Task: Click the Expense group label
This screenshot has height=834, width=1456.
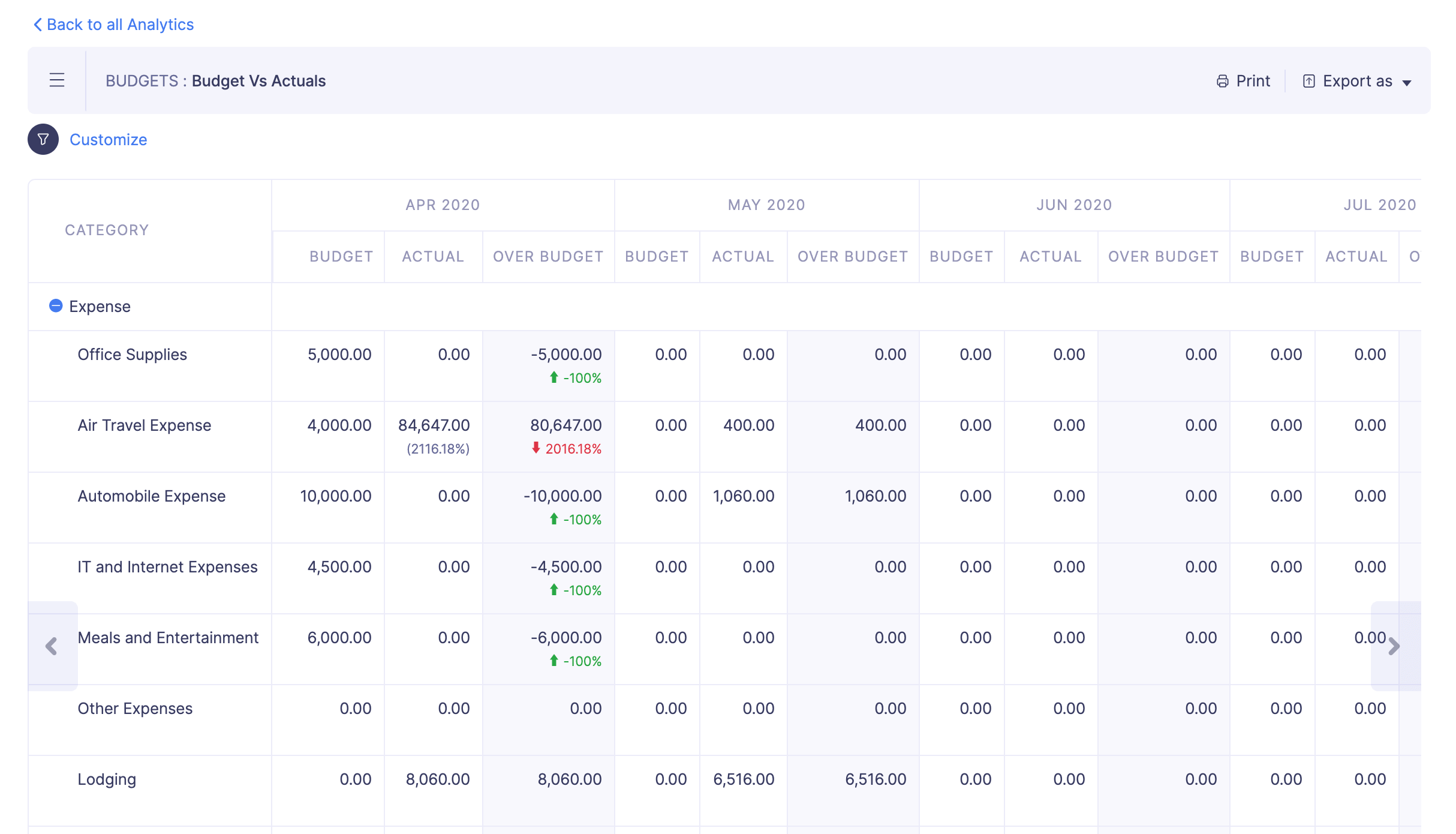Action: click(100, 307)
